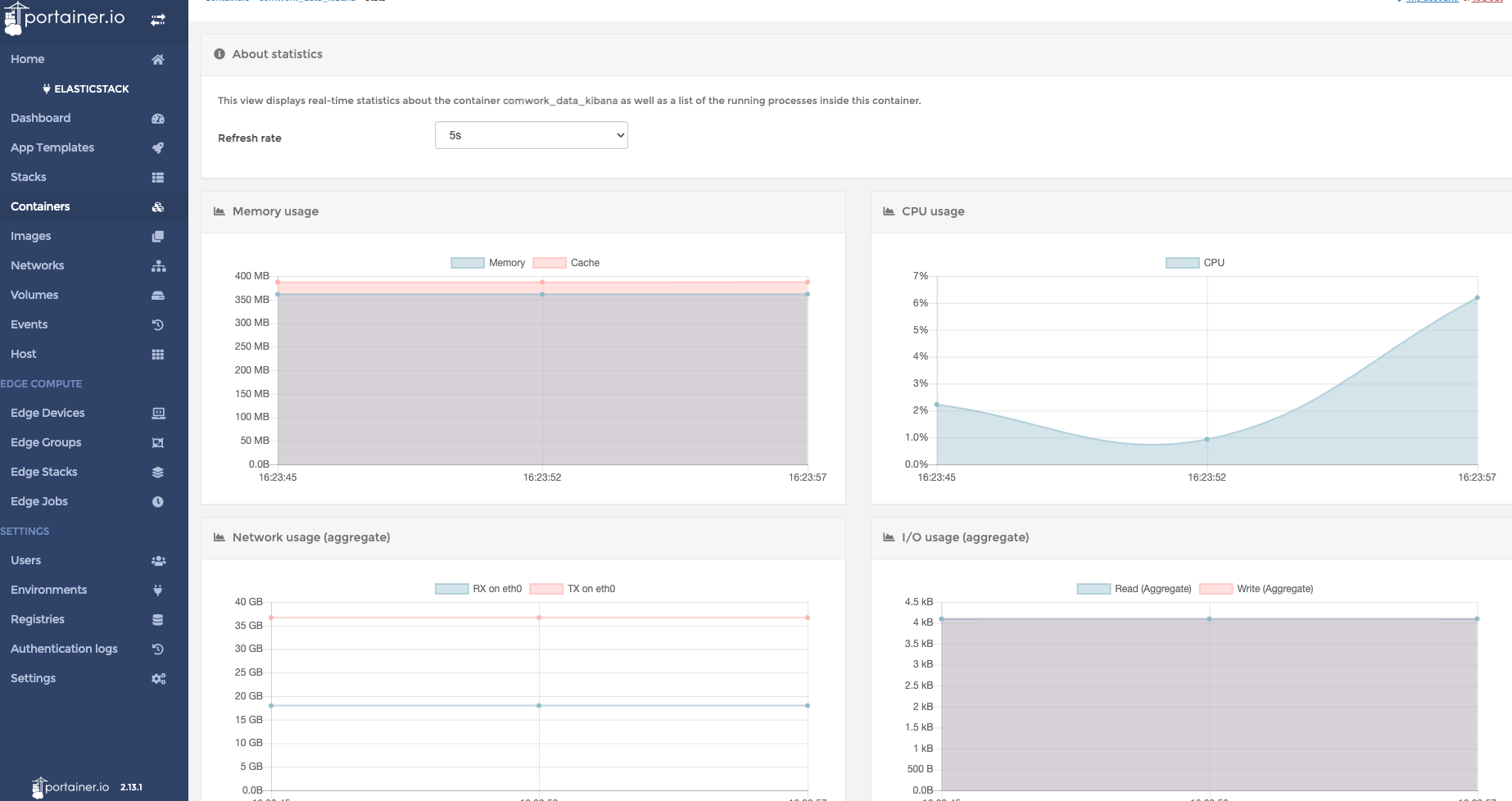Image resolution: width=1512 pixels, height=801 pixels.
Task: Click the "I/O usage (aggregate)" title
Action: click(x=966, y=537)
